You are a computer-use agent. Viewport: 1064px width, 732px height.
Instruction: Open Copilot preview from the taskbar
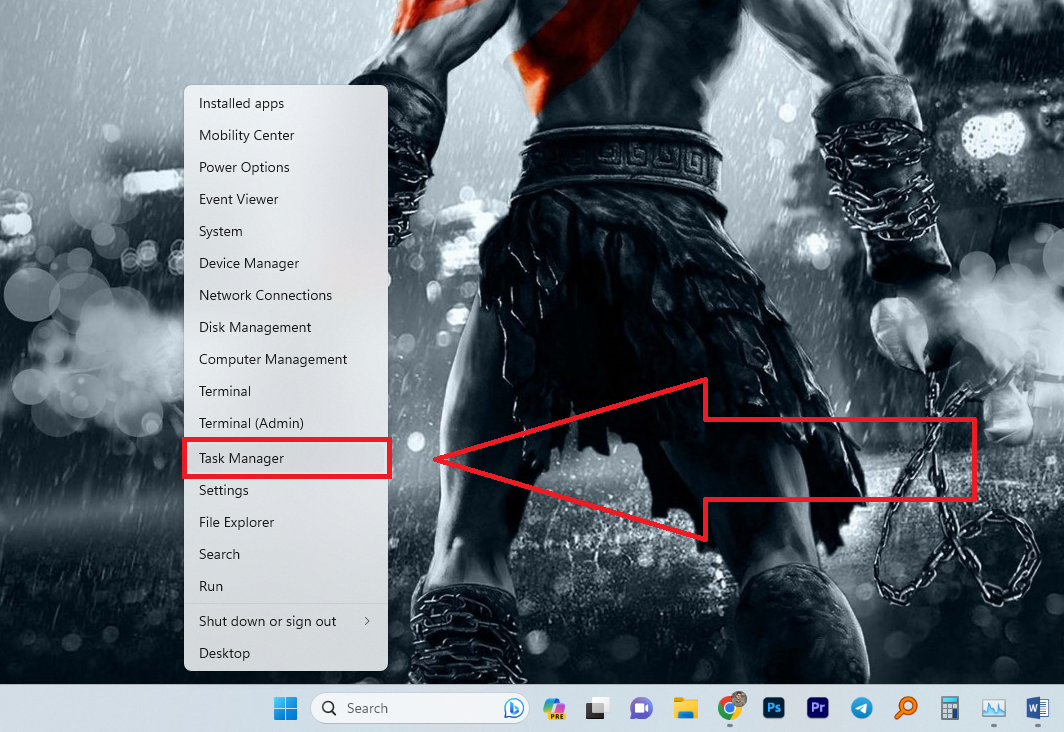pos(554,708)
